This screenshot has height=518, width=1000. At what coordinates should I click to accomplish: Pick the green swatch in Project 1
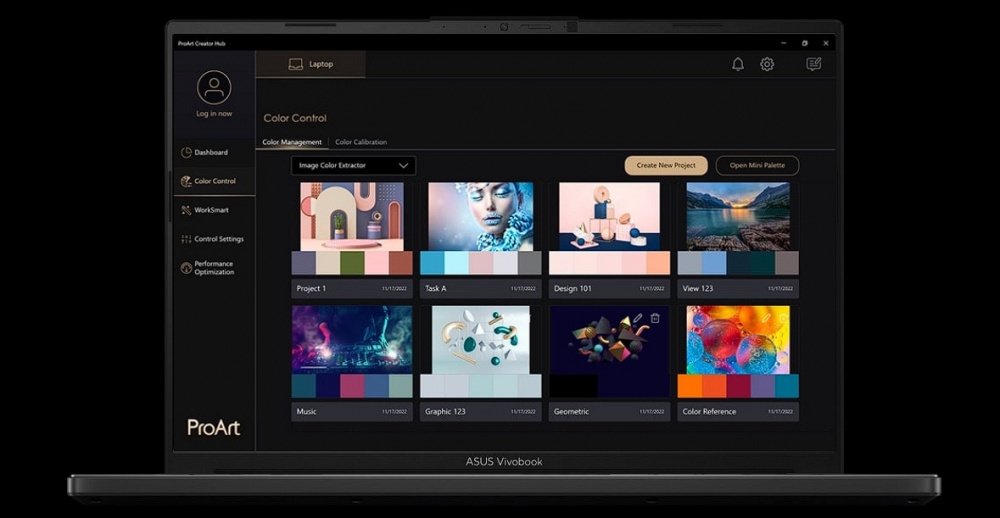coord(352,263)
